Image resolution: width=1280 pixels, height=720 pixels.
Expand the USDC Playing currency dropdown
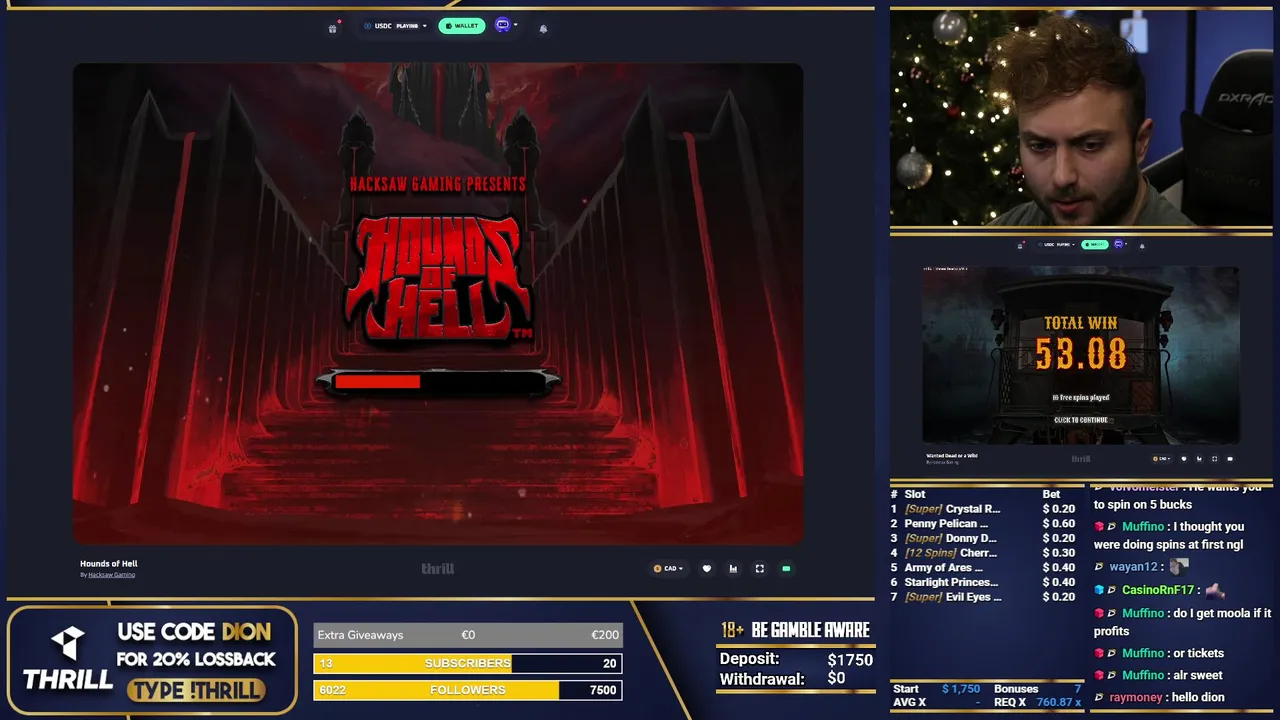coord(395,26)
